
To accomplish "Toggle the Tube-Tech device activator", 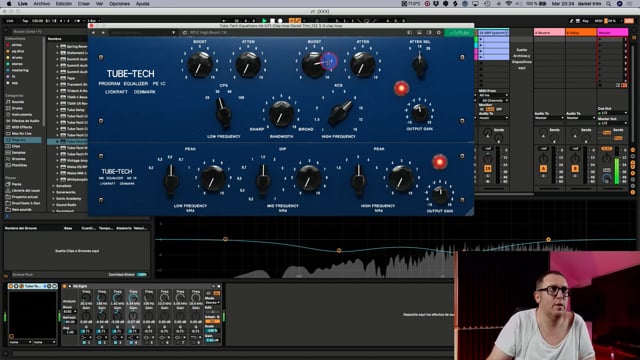I will coord(11,286).
